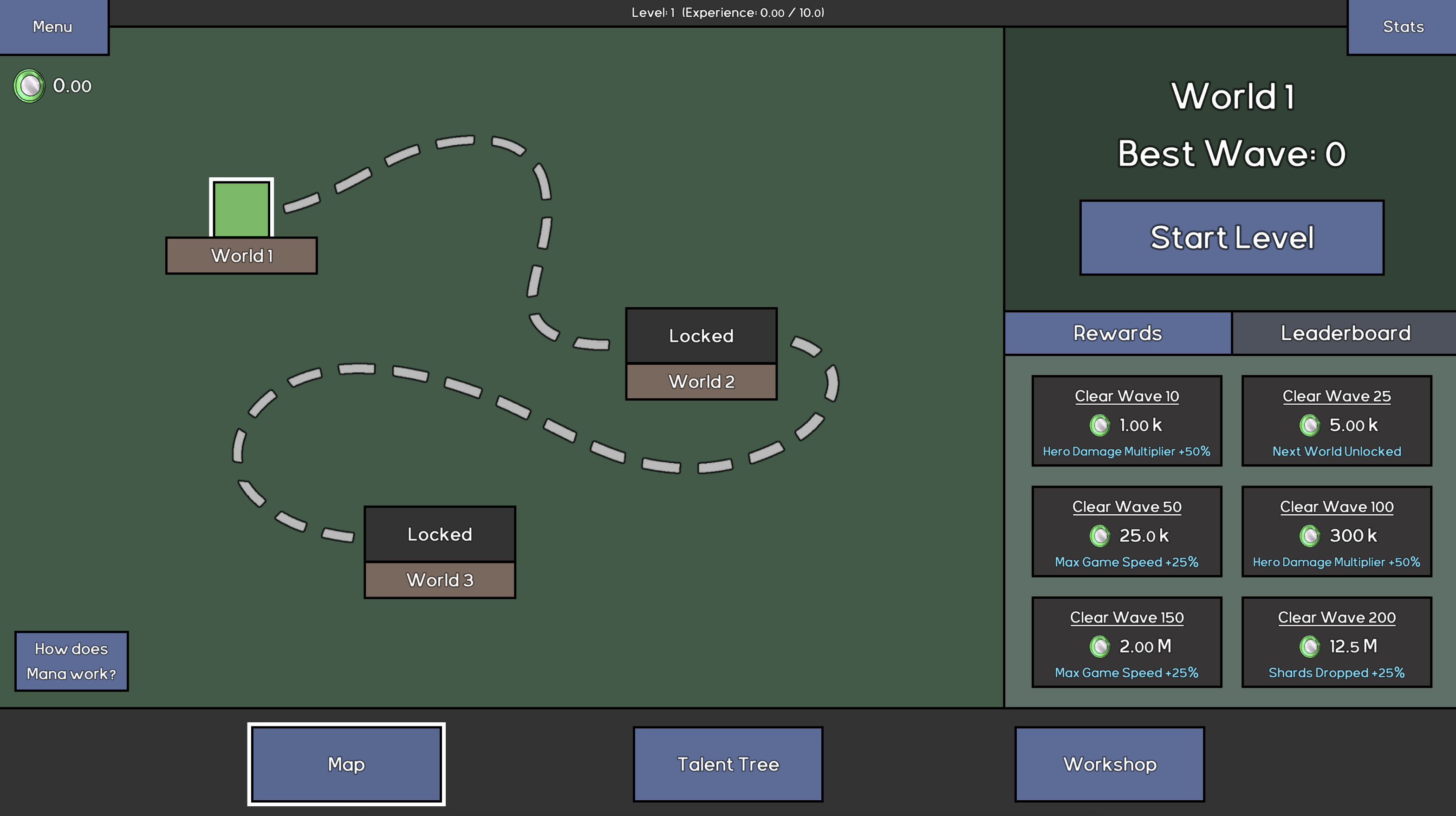Click the 'Clear Wave 25' reward title
Screen dimensions: 1456x816
(1336, 396)
